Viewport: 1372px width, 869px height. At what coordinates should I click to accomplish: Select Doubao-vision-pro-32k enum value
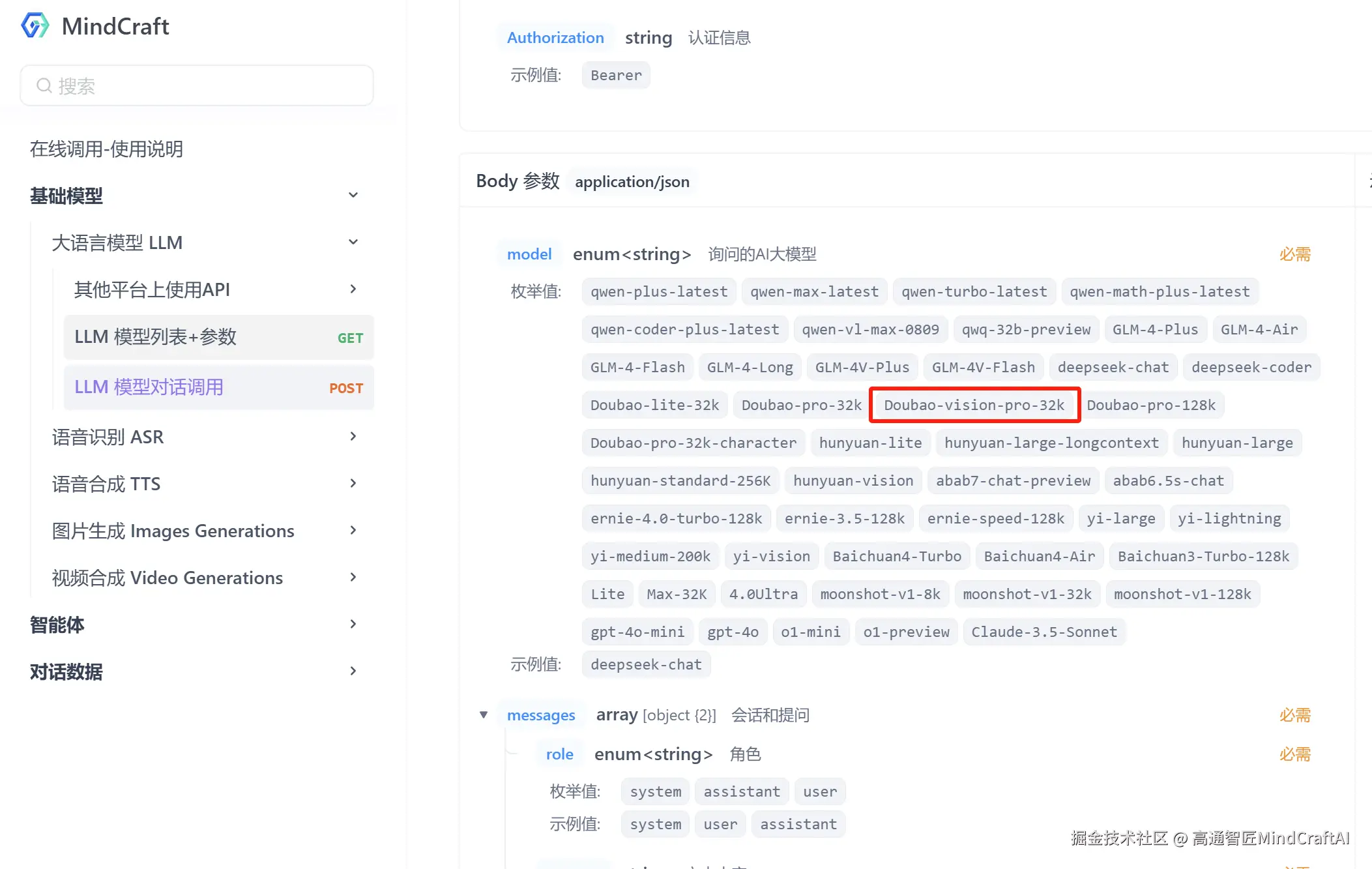(974, 405)
